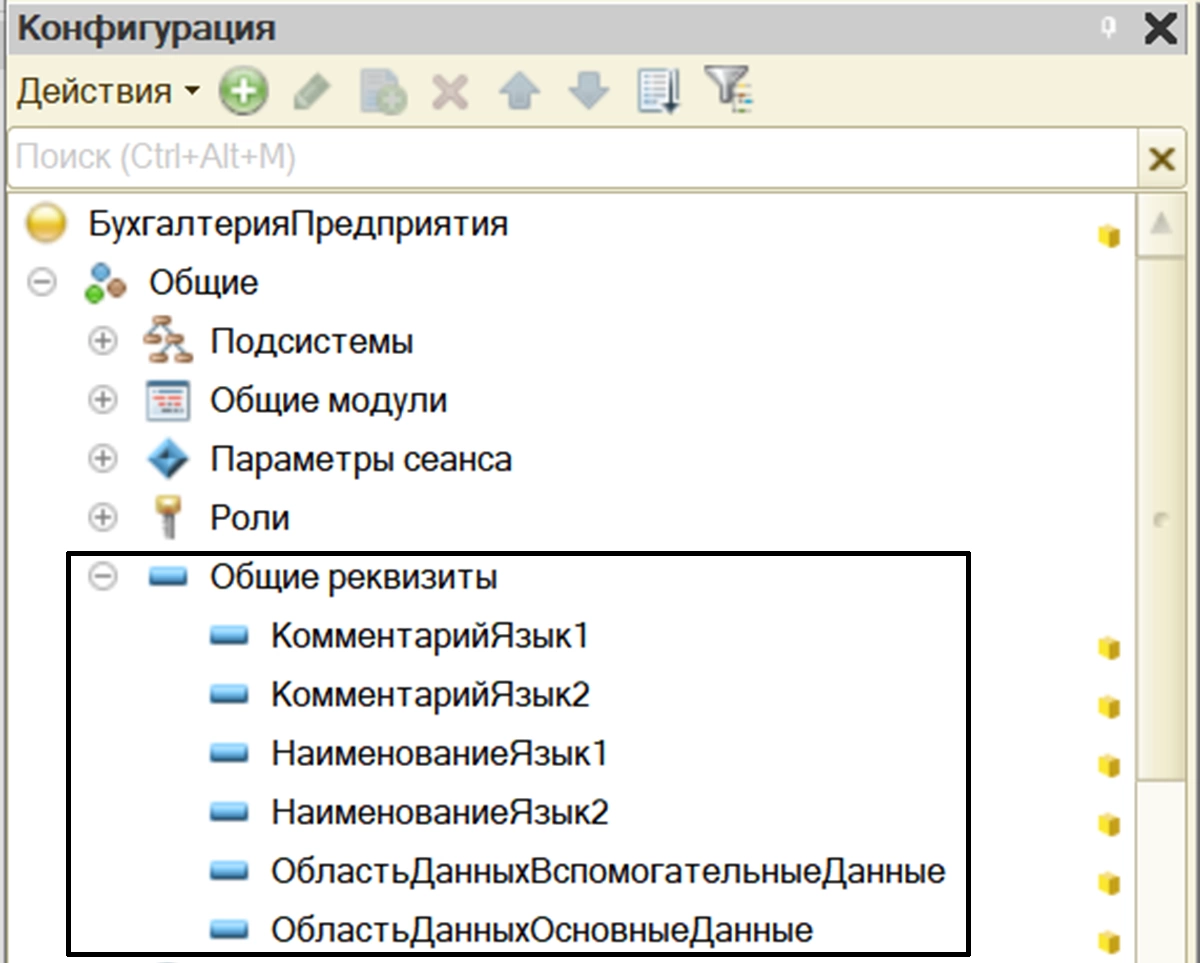
Task: Click the Copy object toolbar icon
Action: (x=382, y=93)
